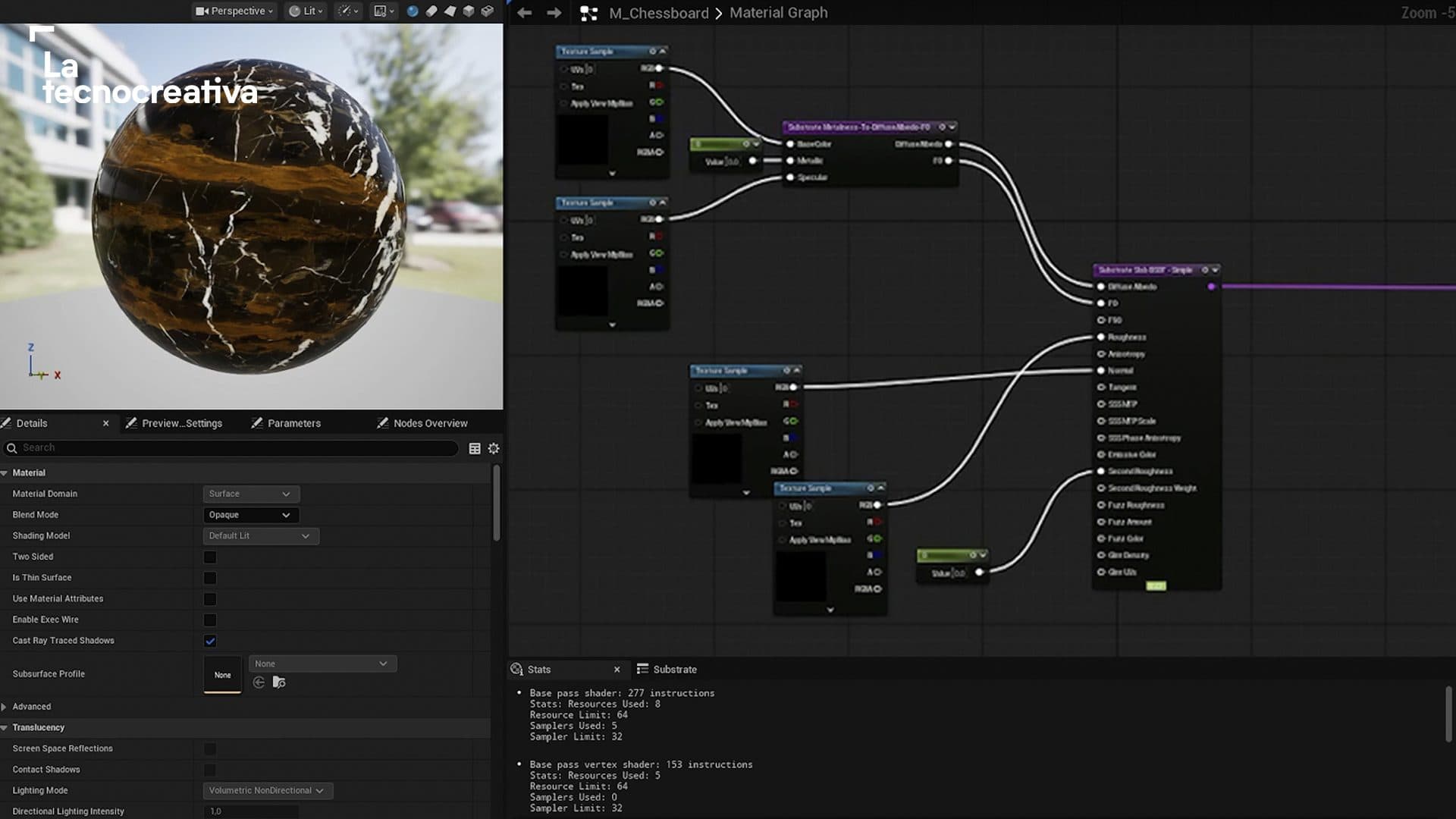Select the custom mesh preview icon

pyautogui.click(x=488, y=11)
